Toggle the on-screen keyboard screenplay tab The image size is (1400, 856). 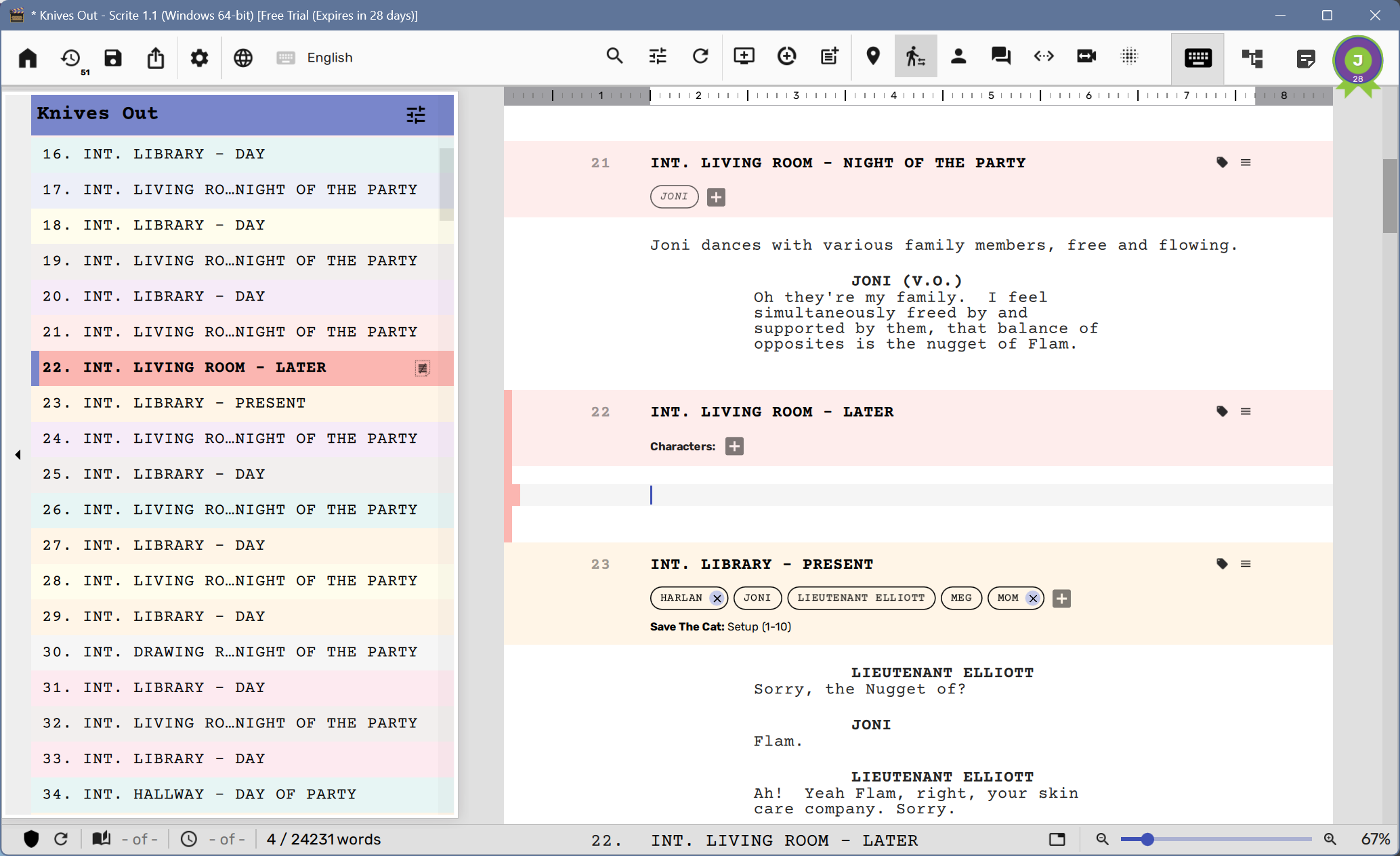coord(1197,58)
